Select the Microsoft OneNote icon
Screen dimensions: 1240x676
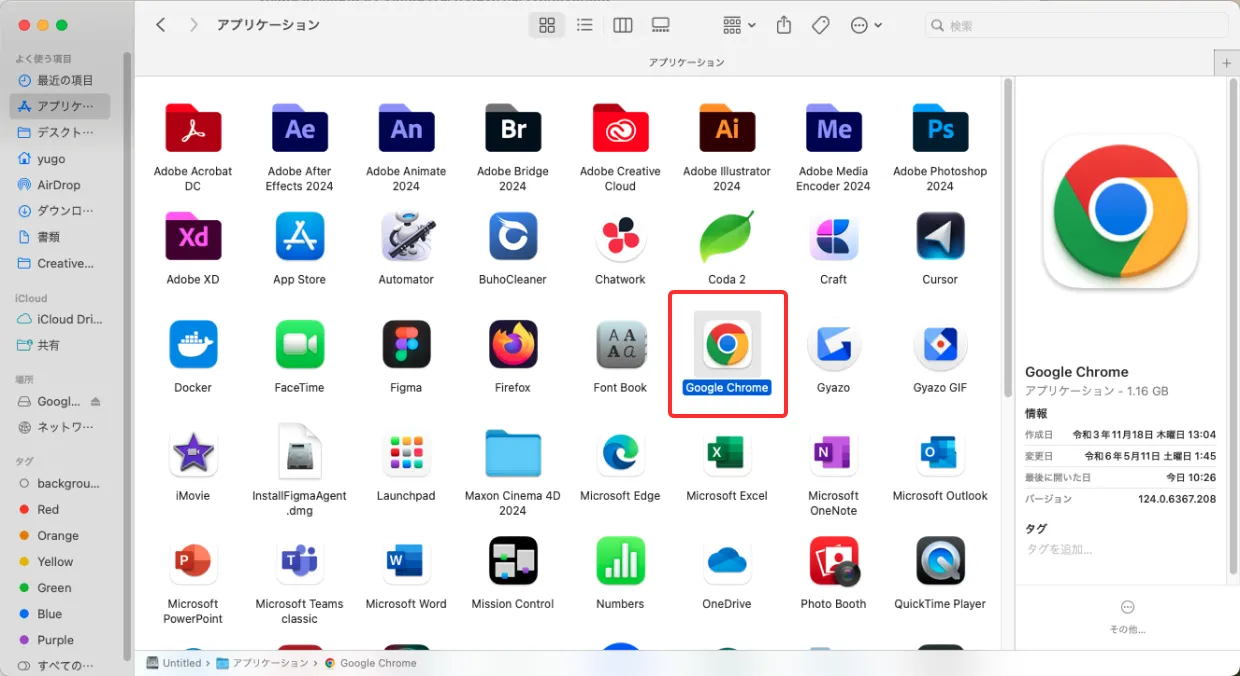tap(834, 453)
